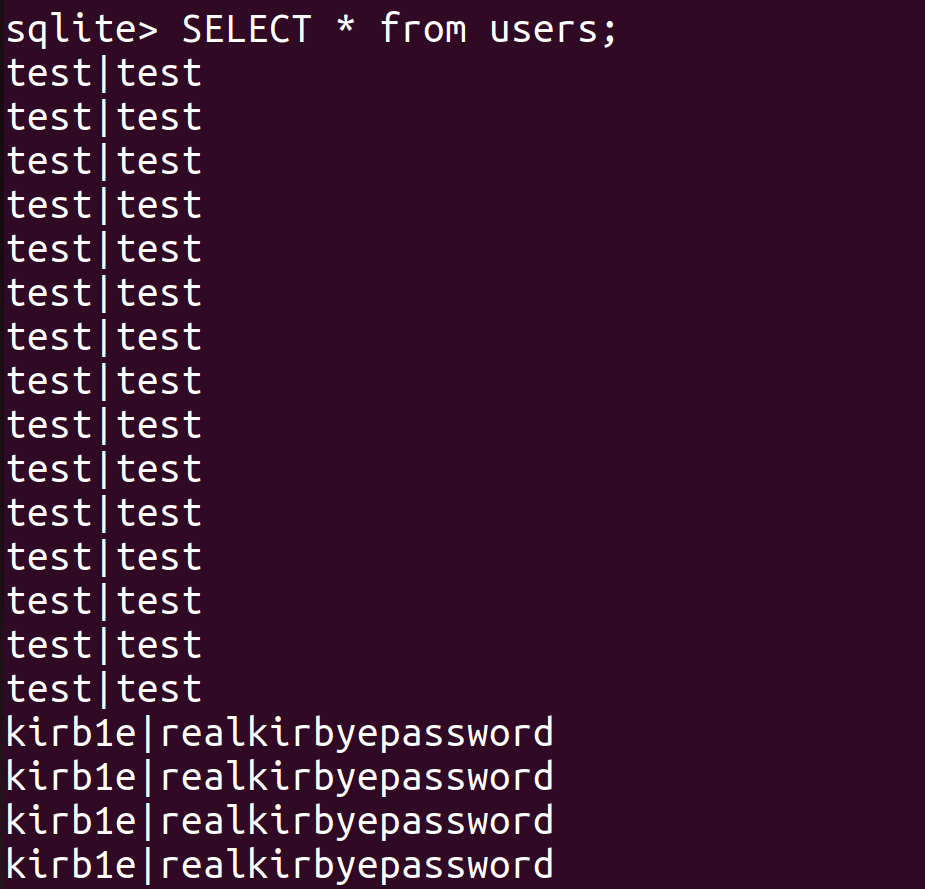Click realkirbyepassword in the second kirb1e row

(356, 777)
